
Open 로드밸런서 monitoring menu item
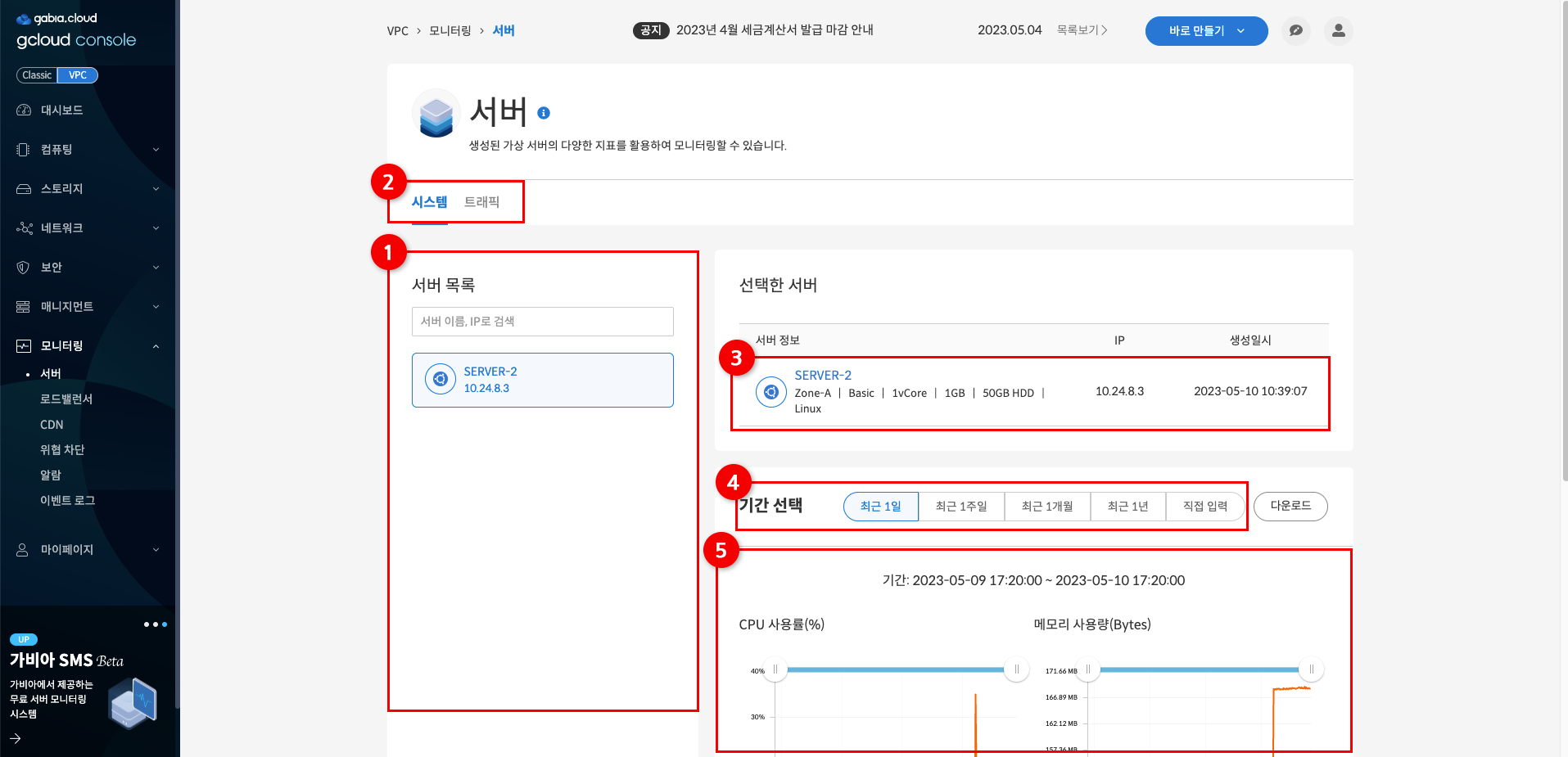click(x=66, y=399)
